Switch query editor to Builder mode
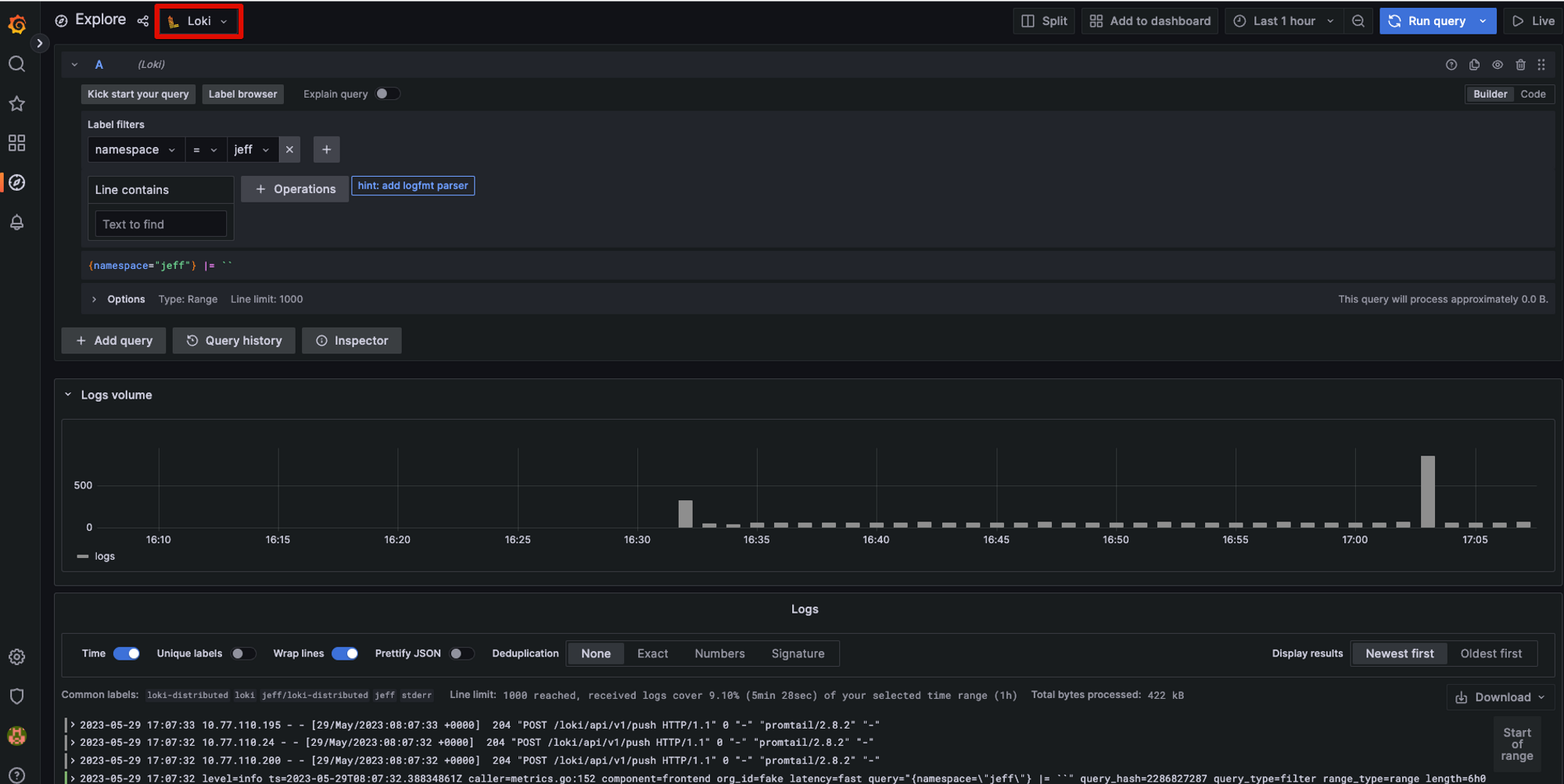Image resolution: width=1564 pixels, height=784 pixels. 1490,94
